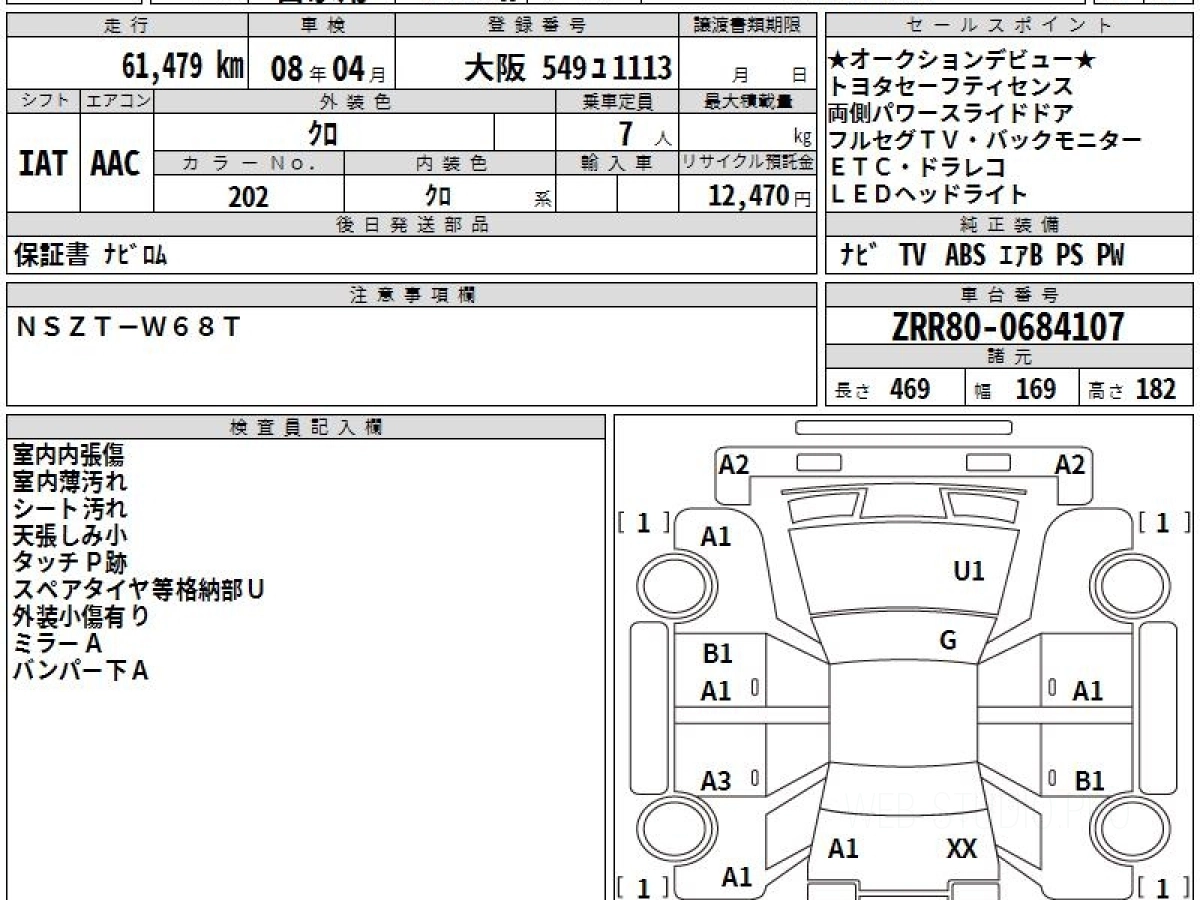Click the 乗車定員 header
Screen dimensions: 1200x900
click(x=617, y=101)
